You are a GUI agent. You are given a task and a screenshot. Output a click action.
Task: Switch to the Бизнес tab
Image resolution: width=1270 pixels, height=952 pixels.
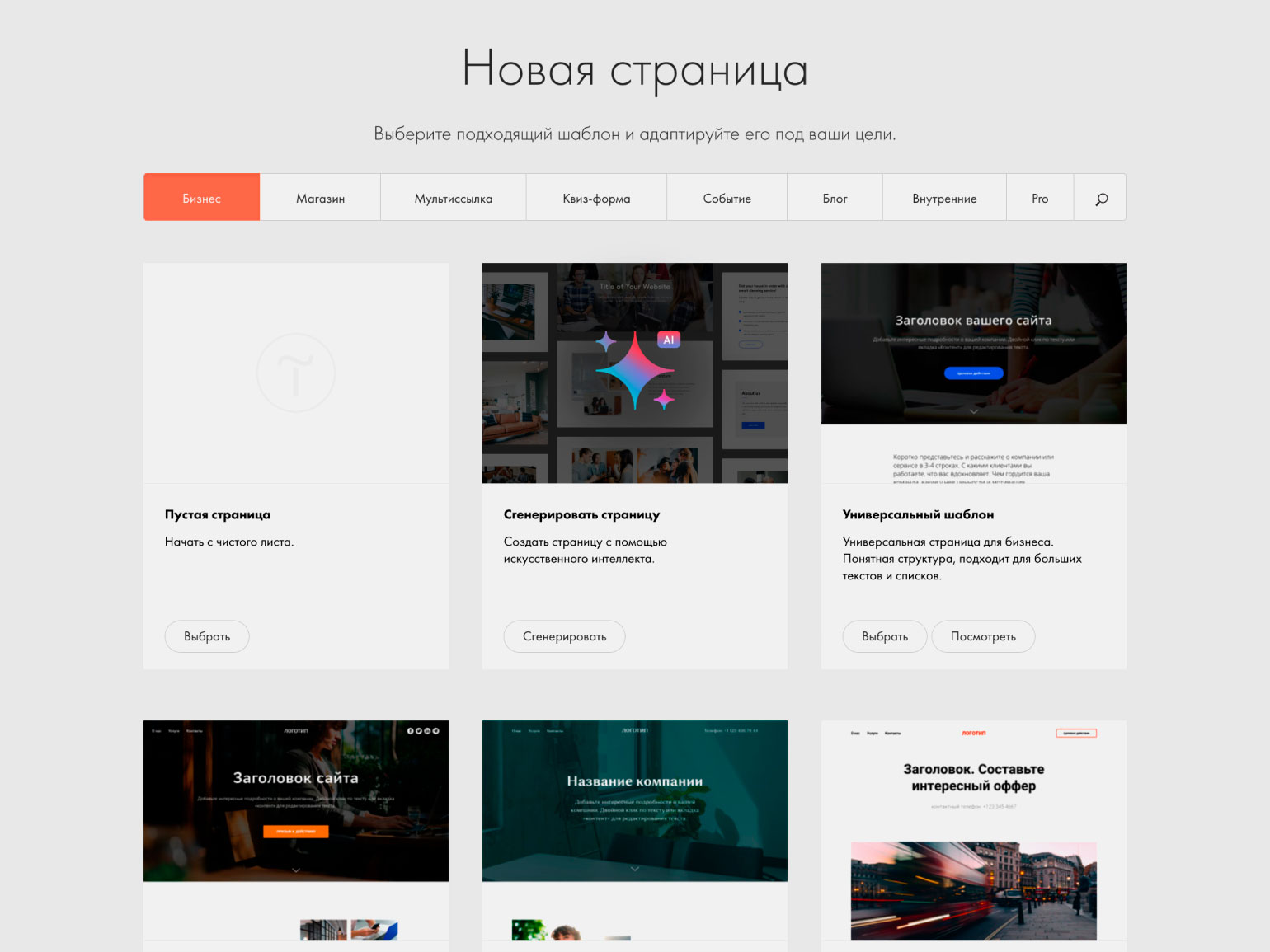tap(202, 199)
